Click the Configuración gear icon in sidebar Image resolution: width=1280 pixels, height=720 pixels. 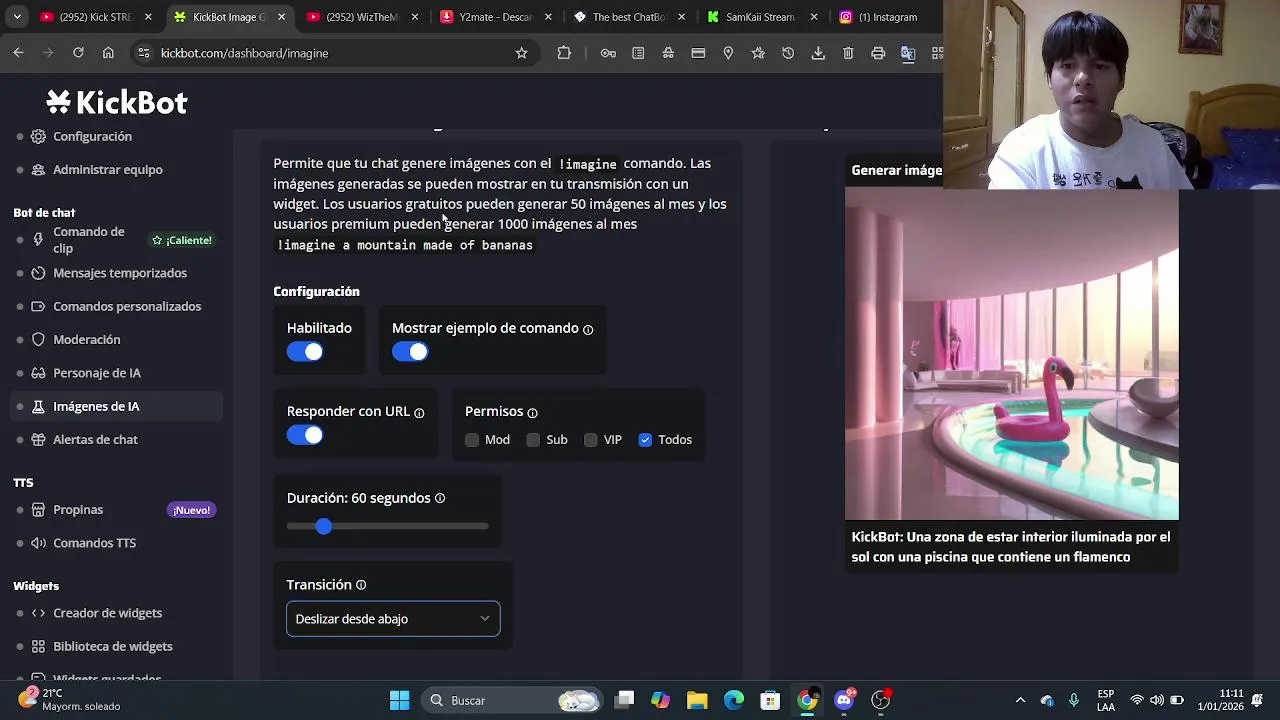(x=38, y=136)
